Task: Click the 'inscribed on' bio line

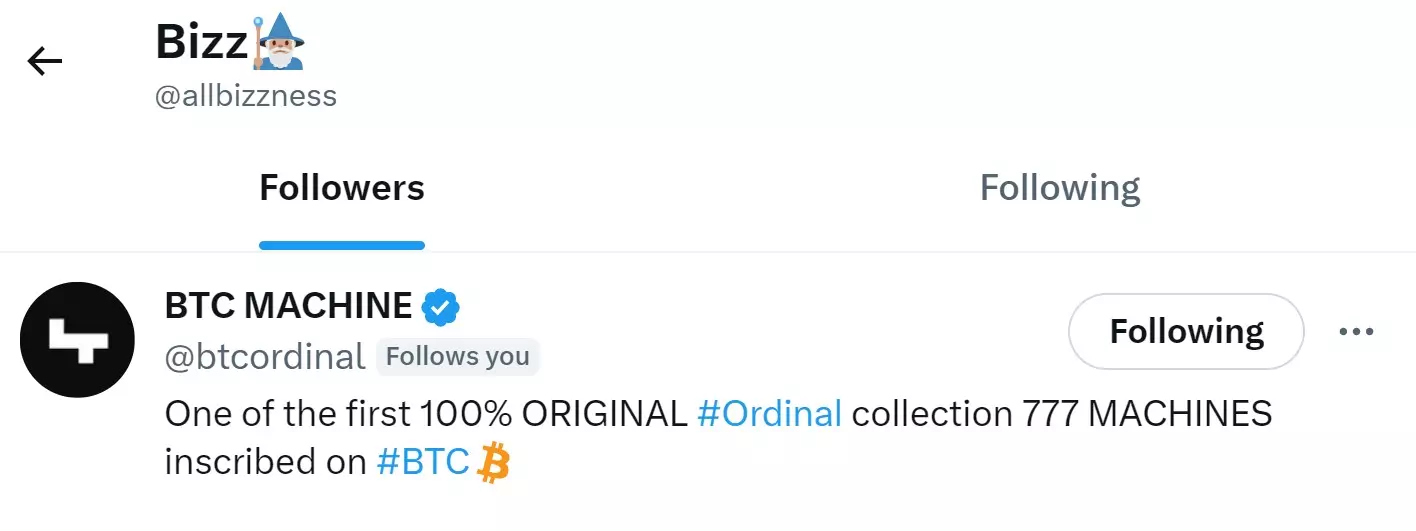Action: [266, 462]
